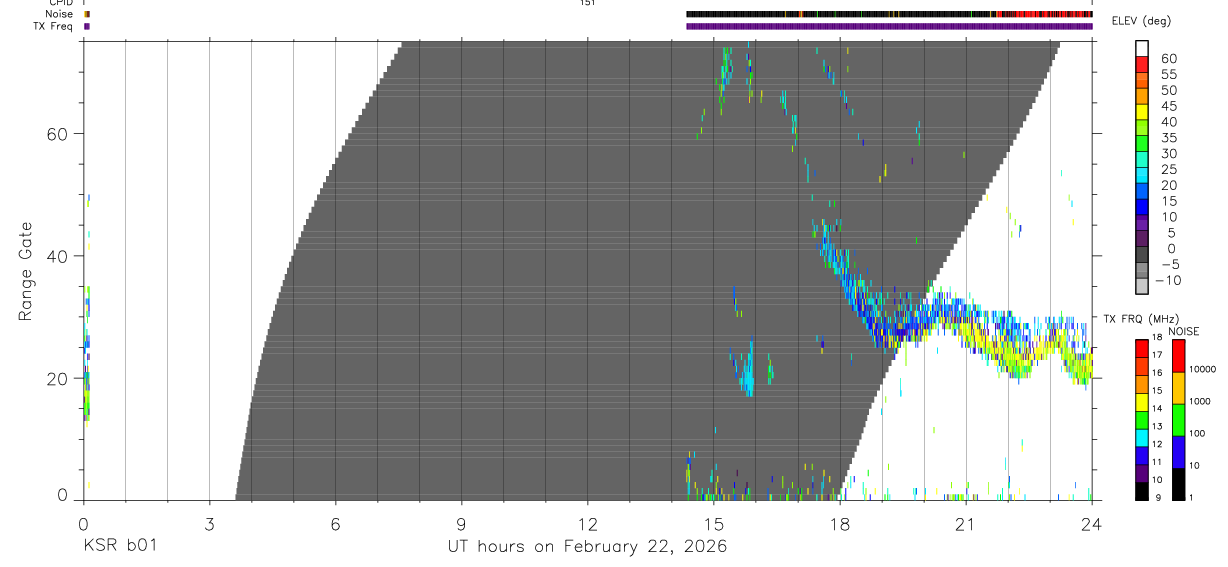Click the '151' CPID value at top
Image resolution: width=1228 pixels, height=567 pixels.
tap(587, 3)
